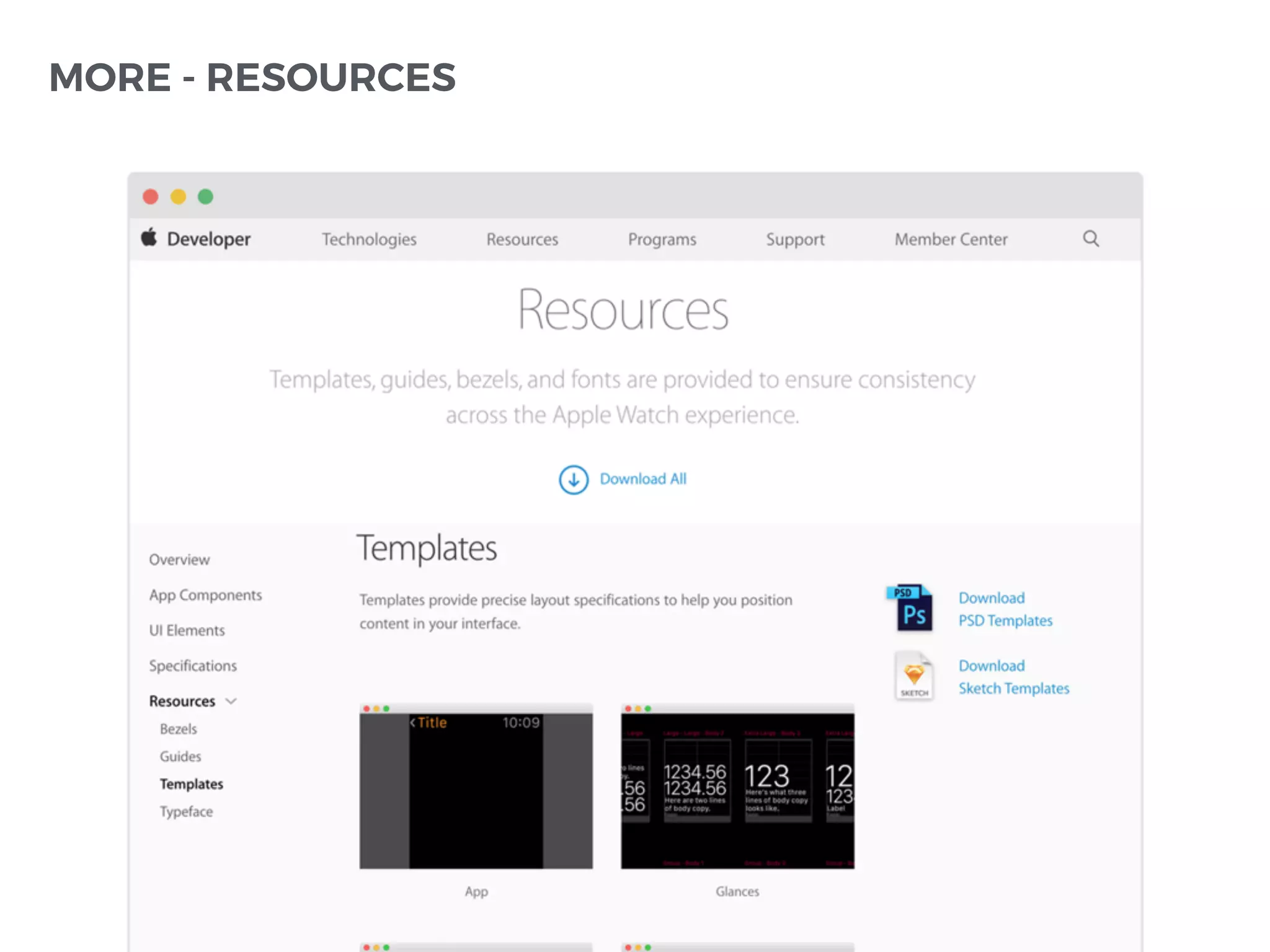Screen dimensions: 1270x952
Task: Open Guides under Resources
Action: [180, 757]
